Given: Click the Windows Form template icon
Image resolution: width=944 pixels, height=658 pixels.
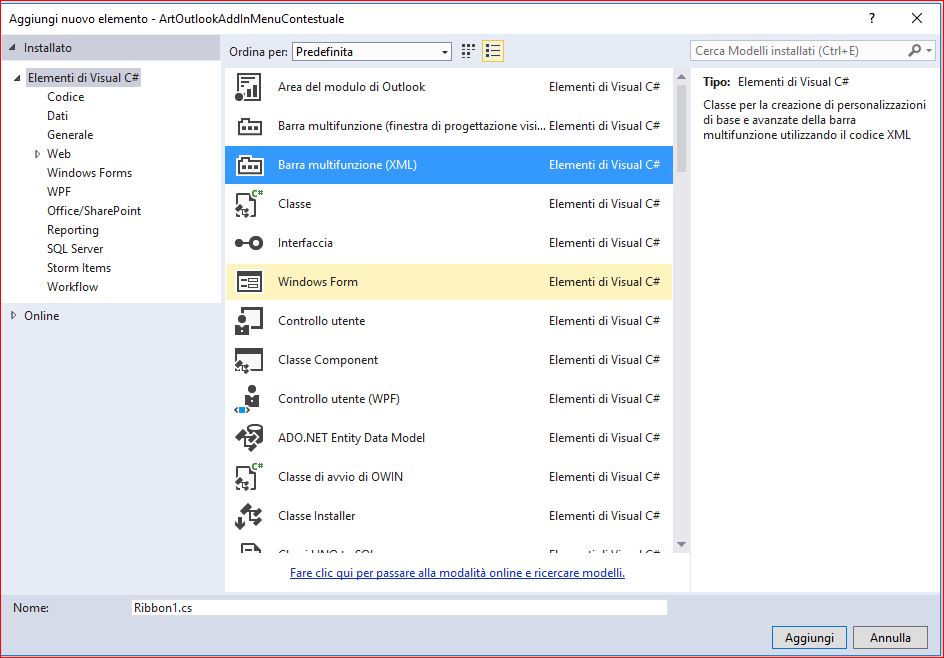Looking at the screenshot, I should tap(249, 282).
